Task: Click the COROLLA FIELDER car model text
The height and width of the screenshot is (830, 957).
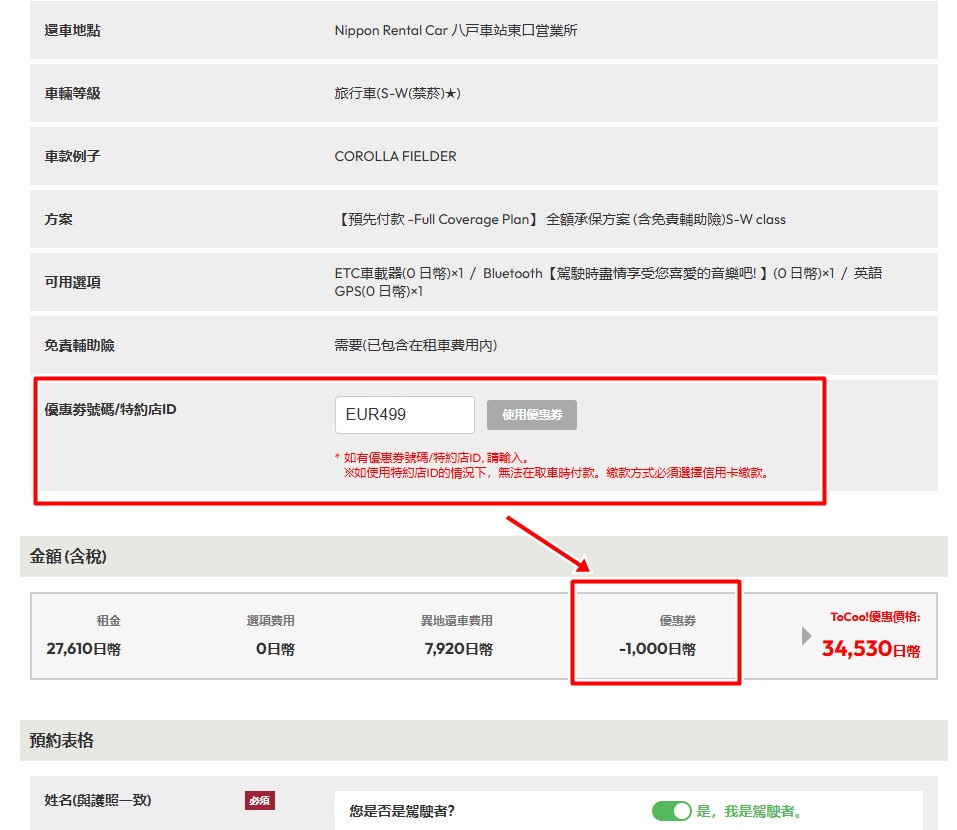Action: (x=395, y=156)
